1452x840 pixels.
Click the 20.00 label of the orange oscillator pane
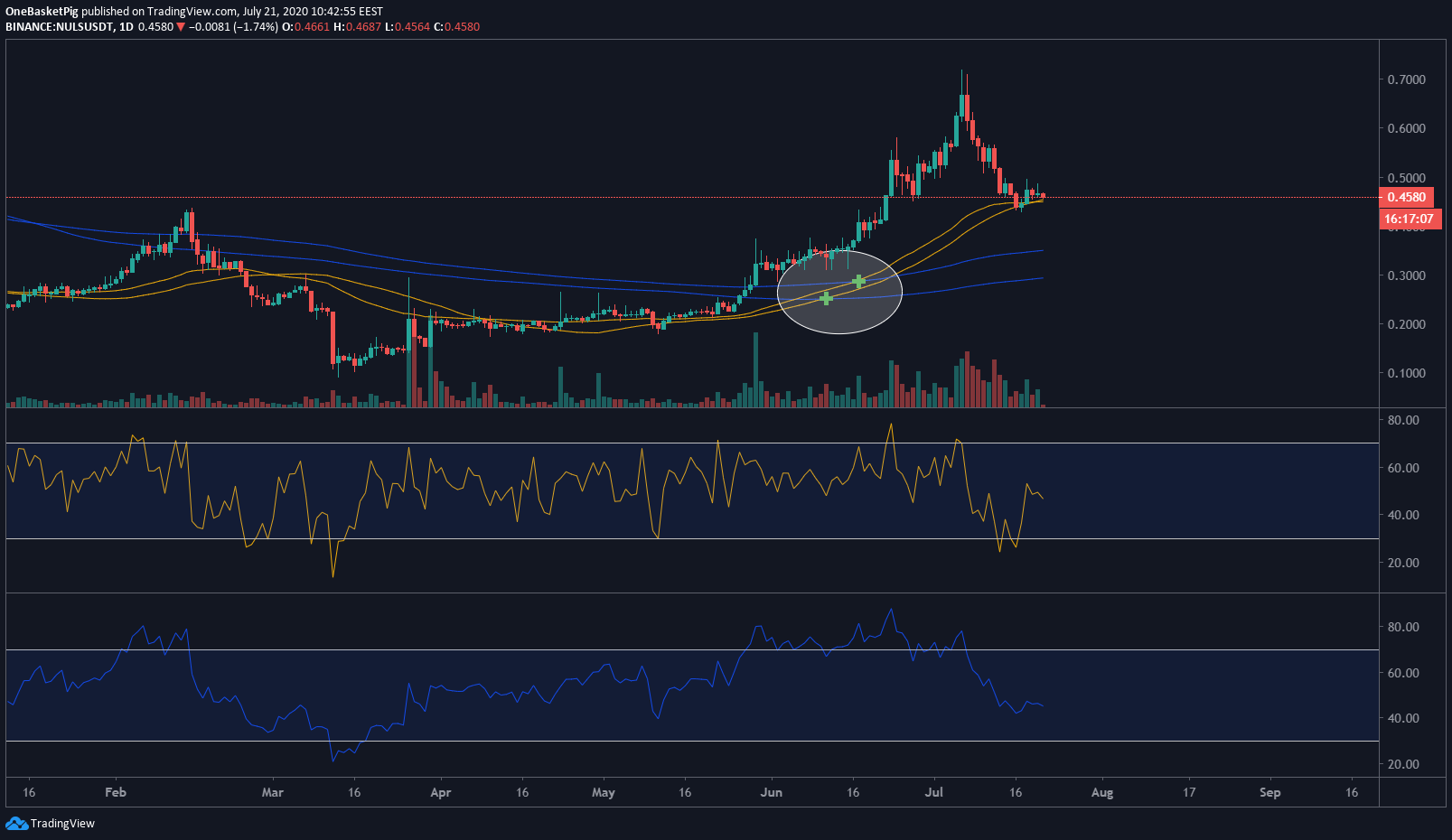tap(1403, 563)
